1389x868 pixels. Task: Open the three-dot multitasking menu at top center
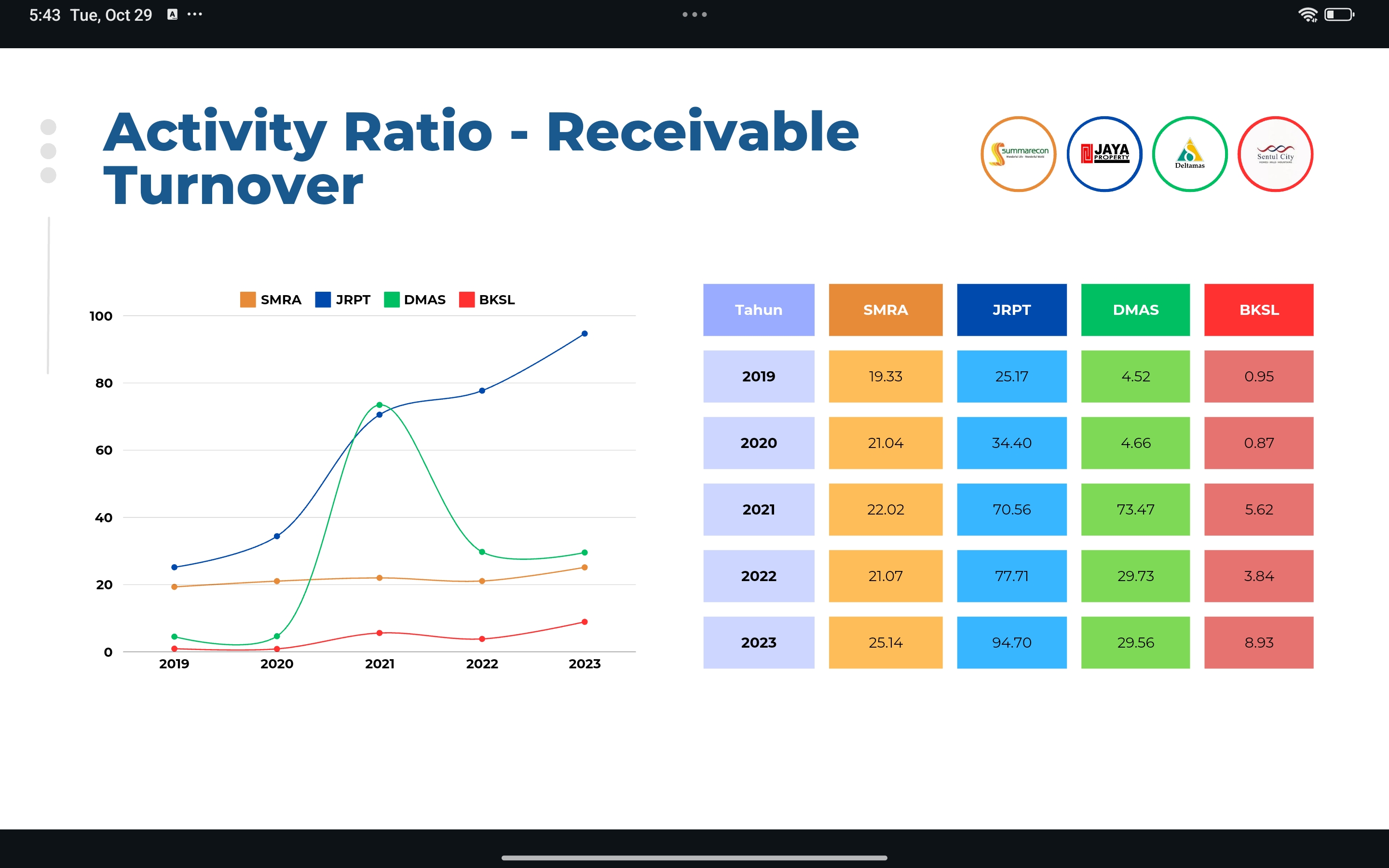pos(694,14)
